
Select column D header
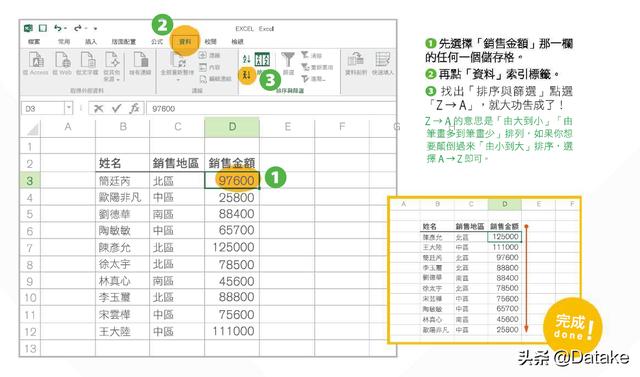point(232,127)
